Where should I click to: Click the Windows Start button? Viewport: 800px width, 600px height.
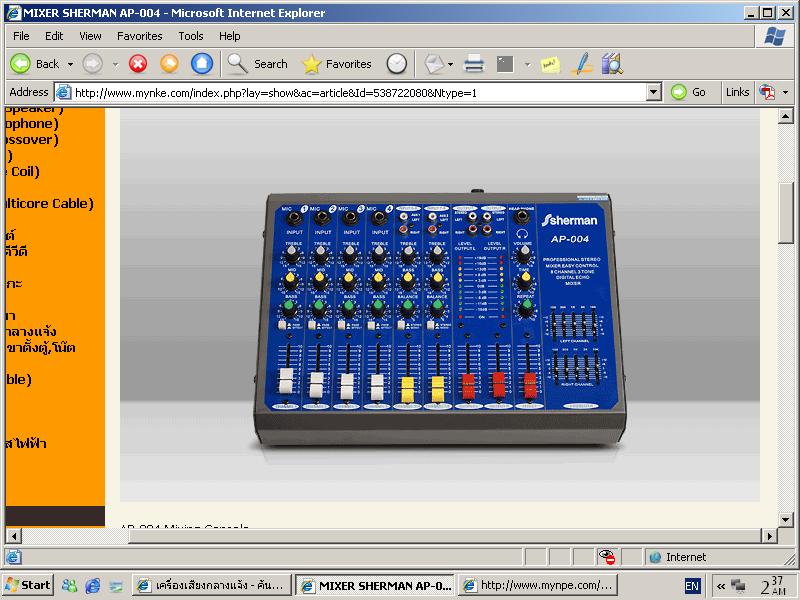(x=28, y=585)
